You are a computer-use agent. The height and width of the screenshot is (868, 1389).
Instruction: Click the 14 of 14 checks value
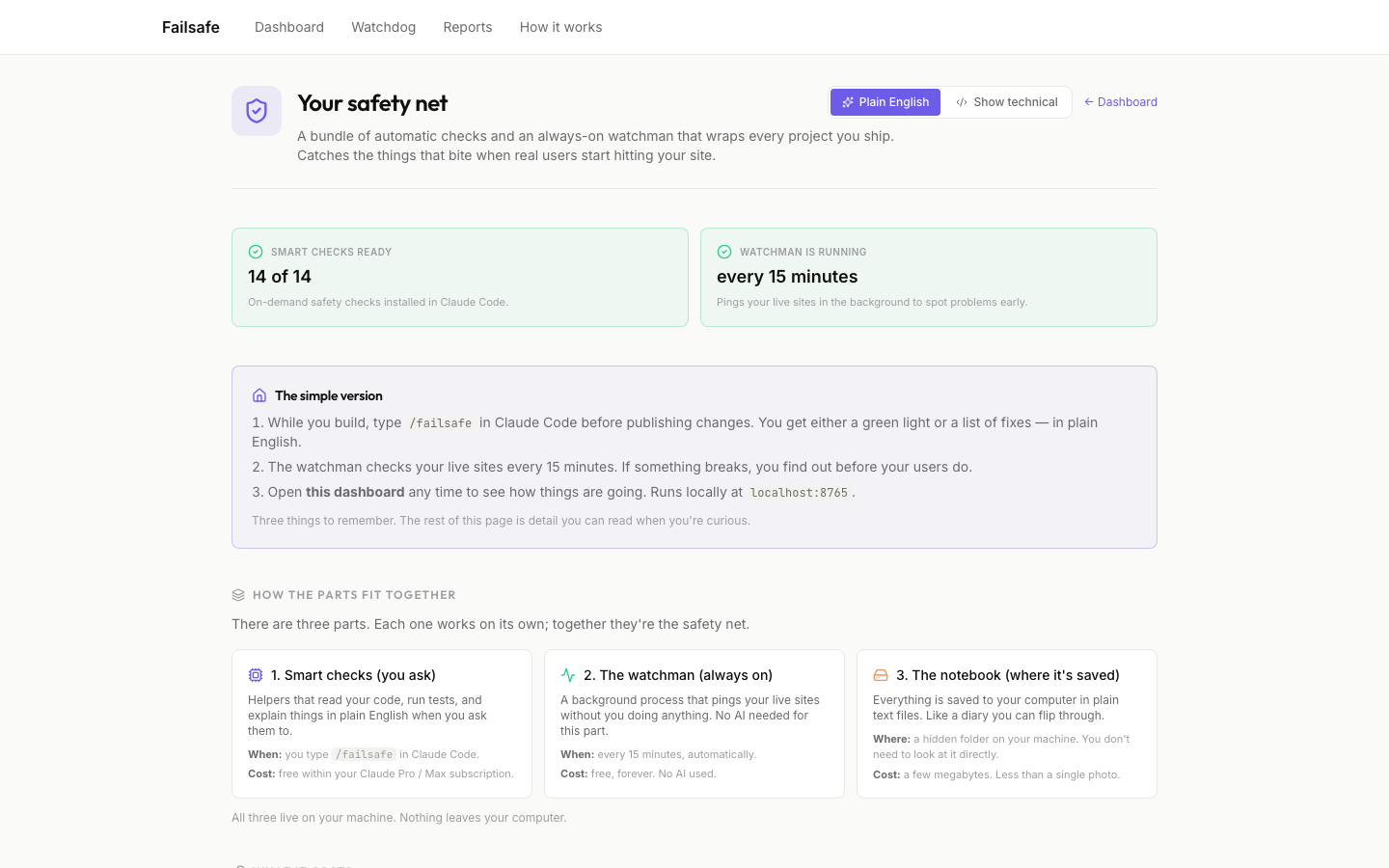(x=280, y=277)
